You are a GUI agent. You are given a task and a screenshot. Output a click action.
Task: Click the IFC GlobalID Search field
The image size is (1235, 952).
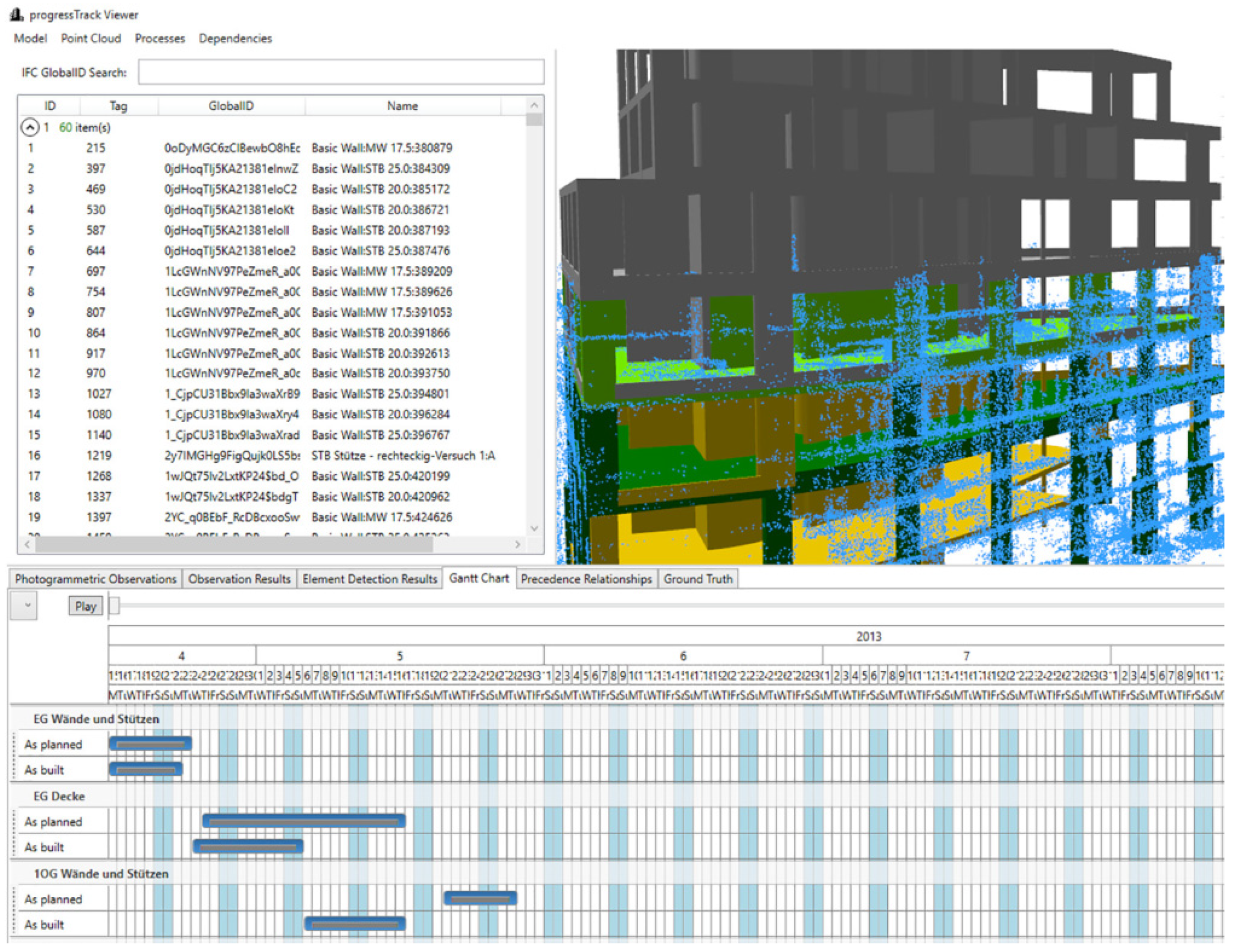click(340, 72)
